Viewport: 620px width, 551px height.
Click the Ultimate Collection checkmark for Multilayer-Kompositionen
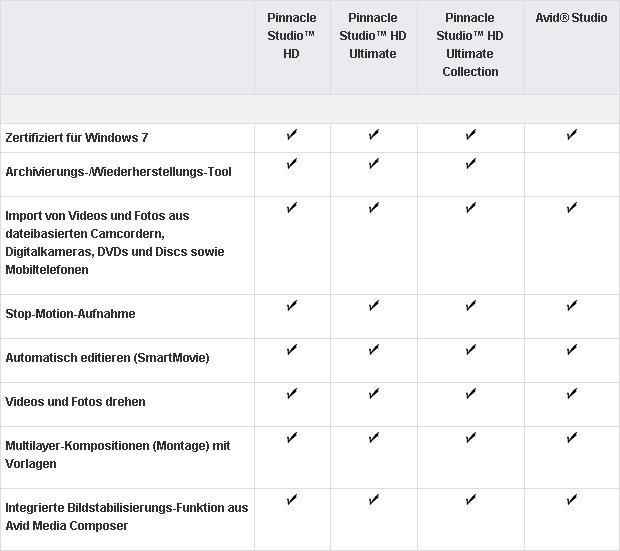[471, 437]
